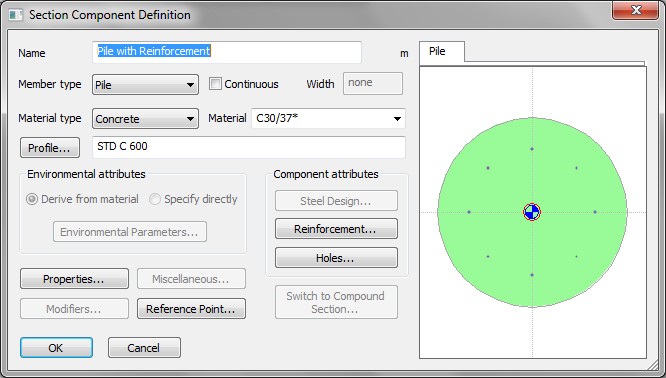This screenshot has height=378, width=666.
Task: Expand the Material C30/37* combo box
Action: coord(328,118)
